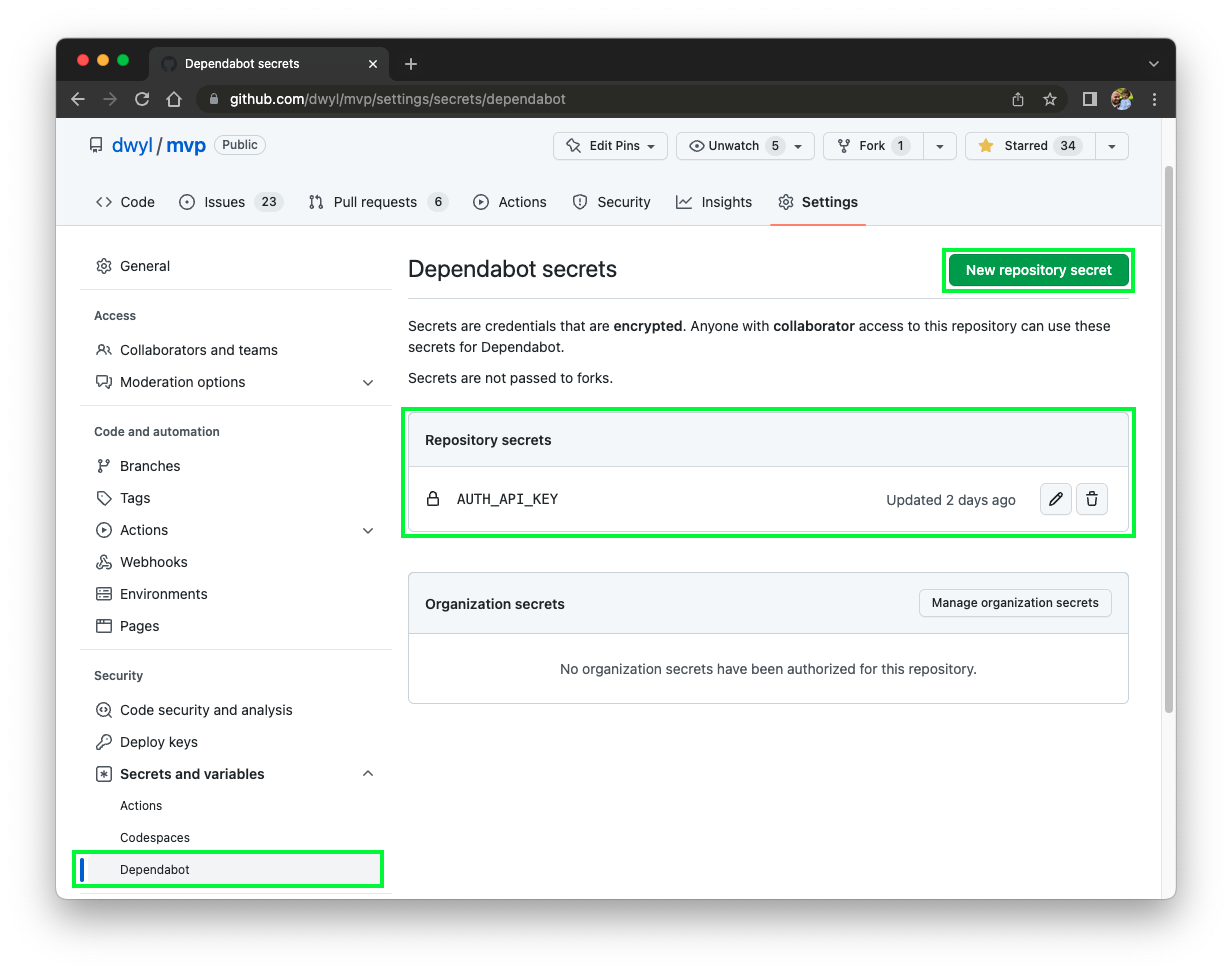Open Environments from the sidebar icon
Viewport: 1232px width, 973px height.
[x=104, y=594]
